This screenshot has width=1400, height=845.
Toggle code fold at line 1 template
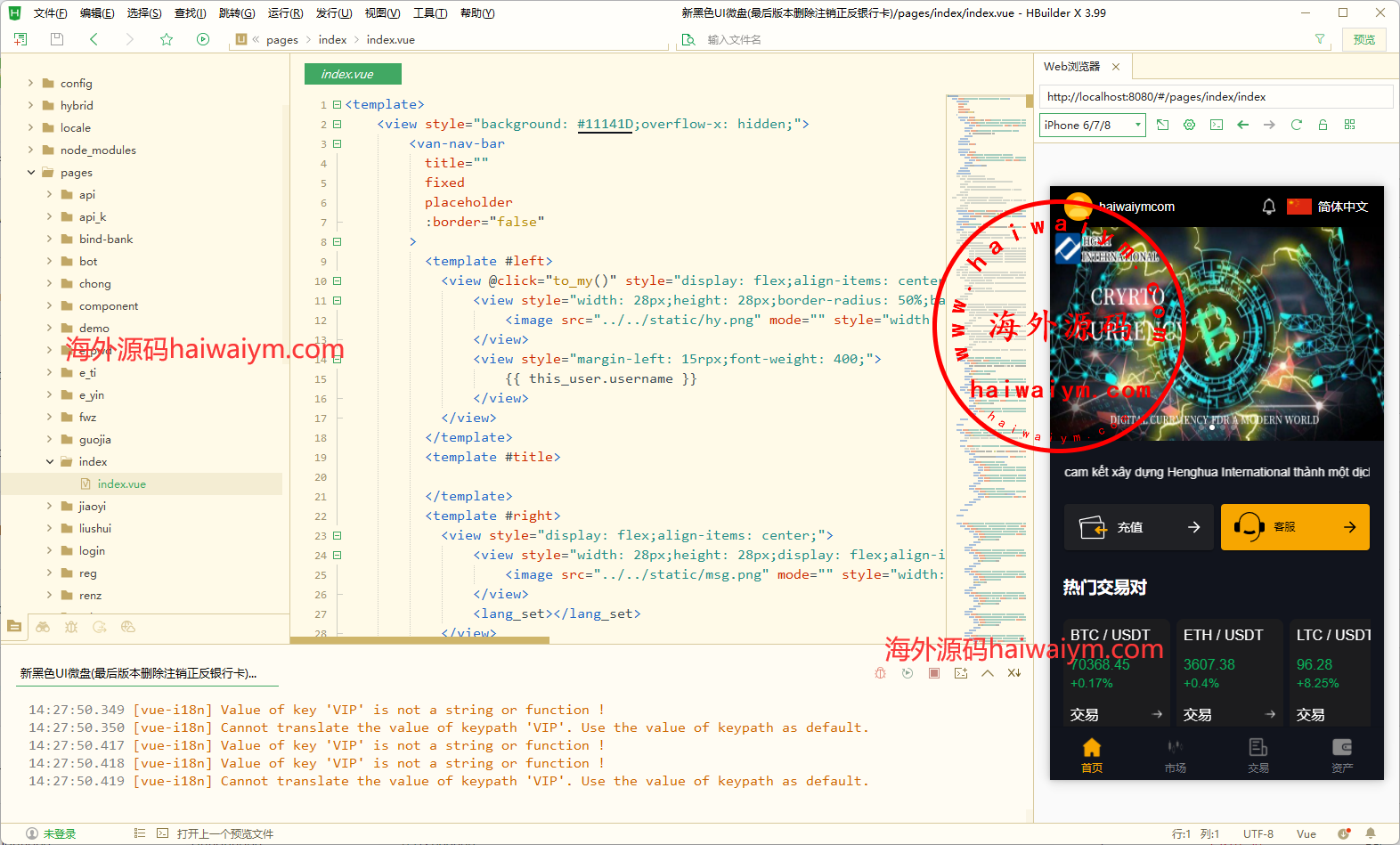pos(338,104)
